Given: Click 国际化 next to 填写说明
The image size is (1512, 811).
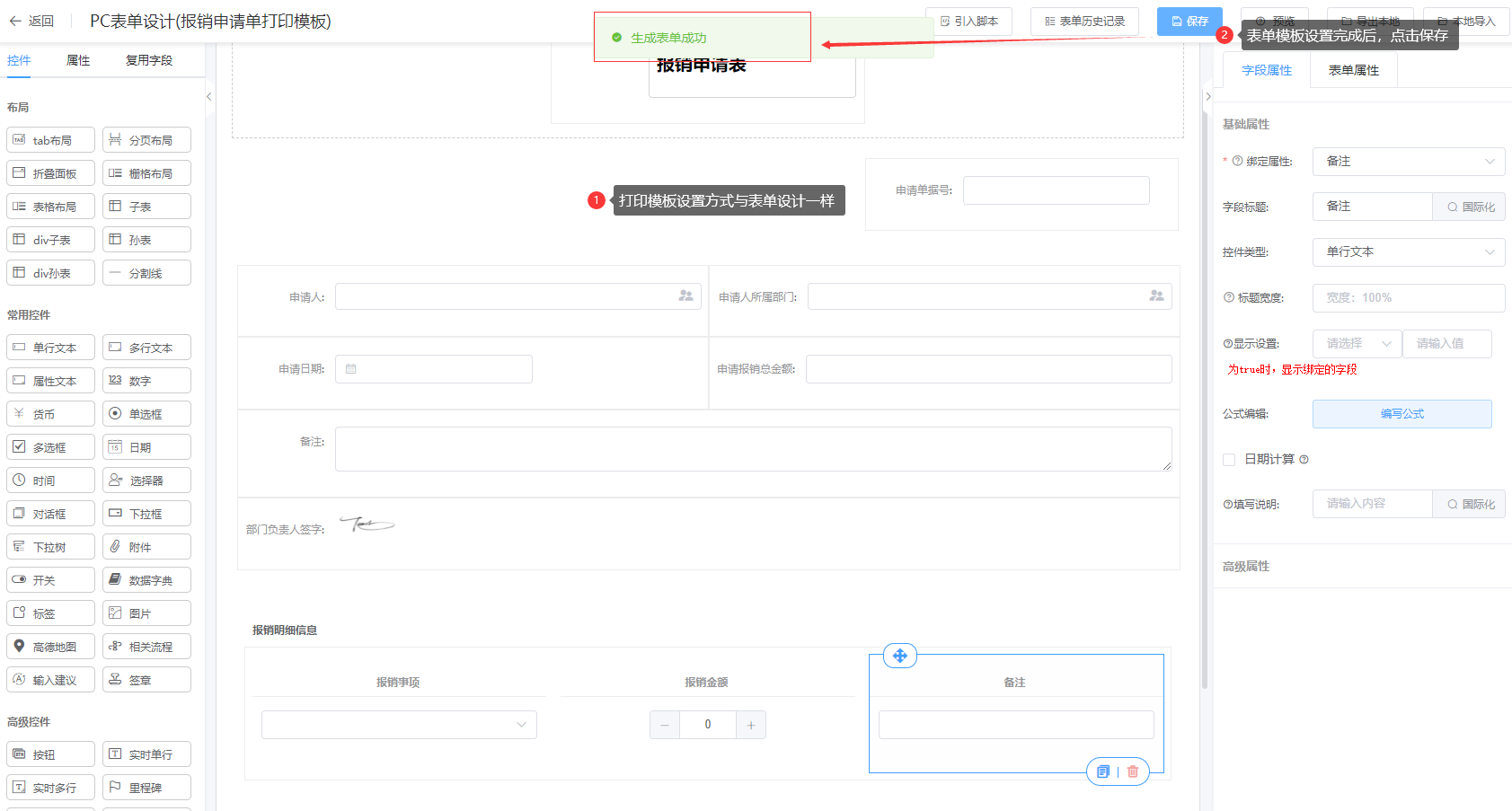Looking at the screenshot, I should [1469, 504].
